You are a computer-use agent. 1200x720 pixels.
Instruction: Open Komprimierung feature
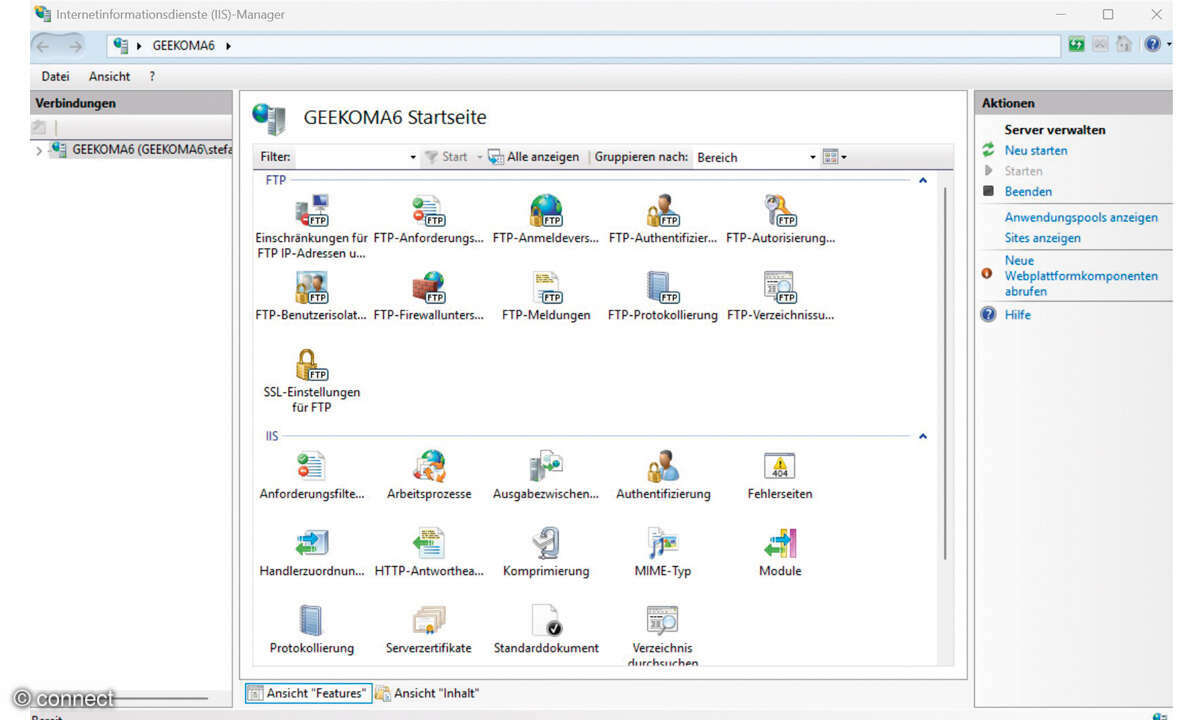pyautogui.click(x=546, y=553)
